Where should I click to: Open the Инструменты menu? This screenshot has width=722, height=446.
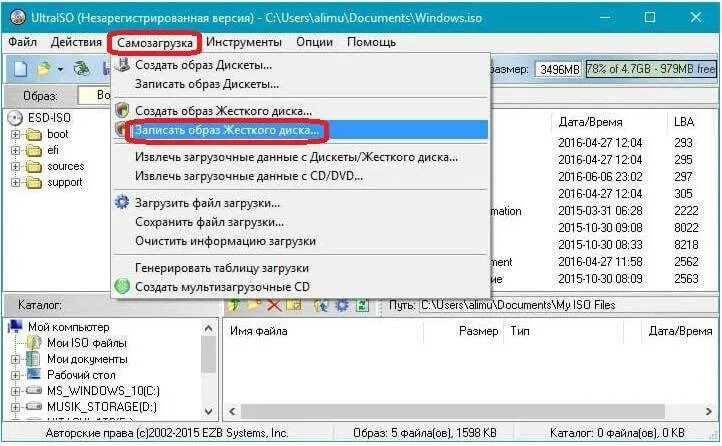click(x=244, y=42)
